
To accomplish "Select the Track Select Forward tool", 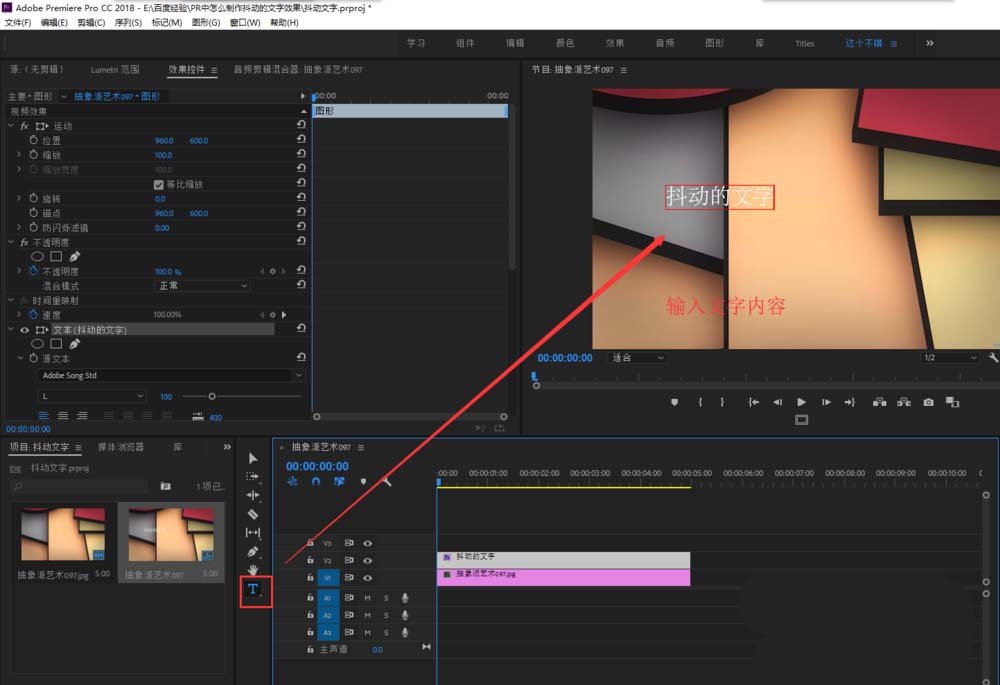I will pos(253,476).
